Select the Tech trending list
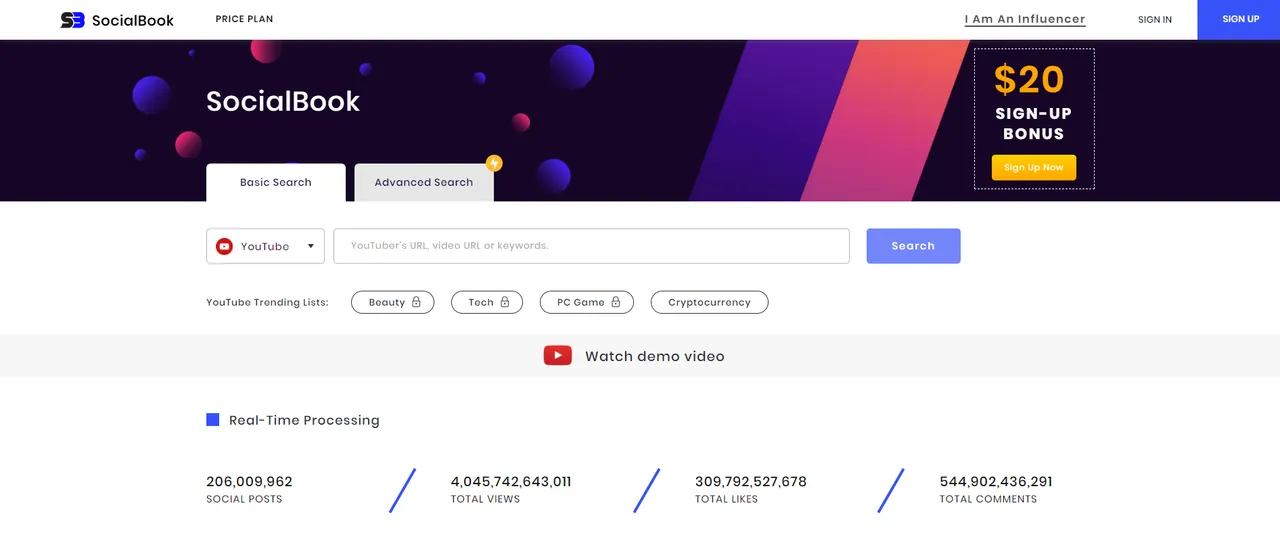 point(487,302)
